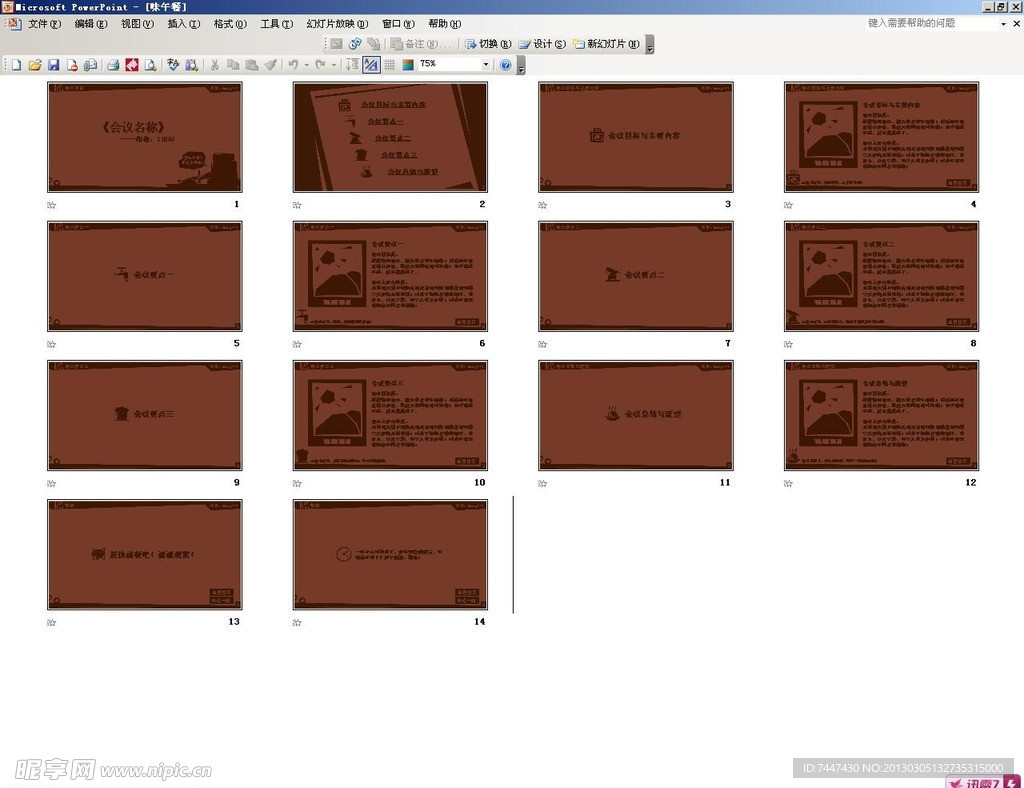Image resolution: width=1024 pixels, height=788 pixels.
Task: Click the 切换 (Transition) button
Action: 488,44
